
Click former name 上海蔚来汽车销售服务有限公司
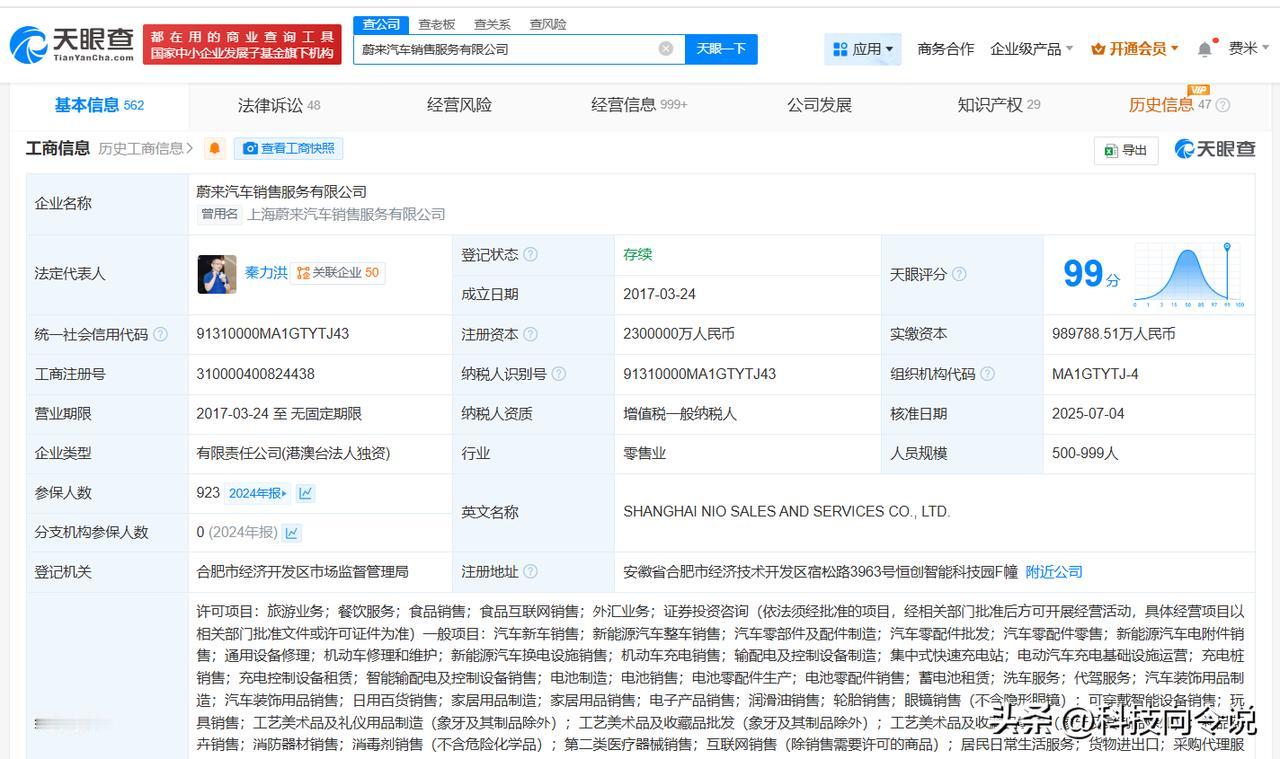tap(346, 214)
